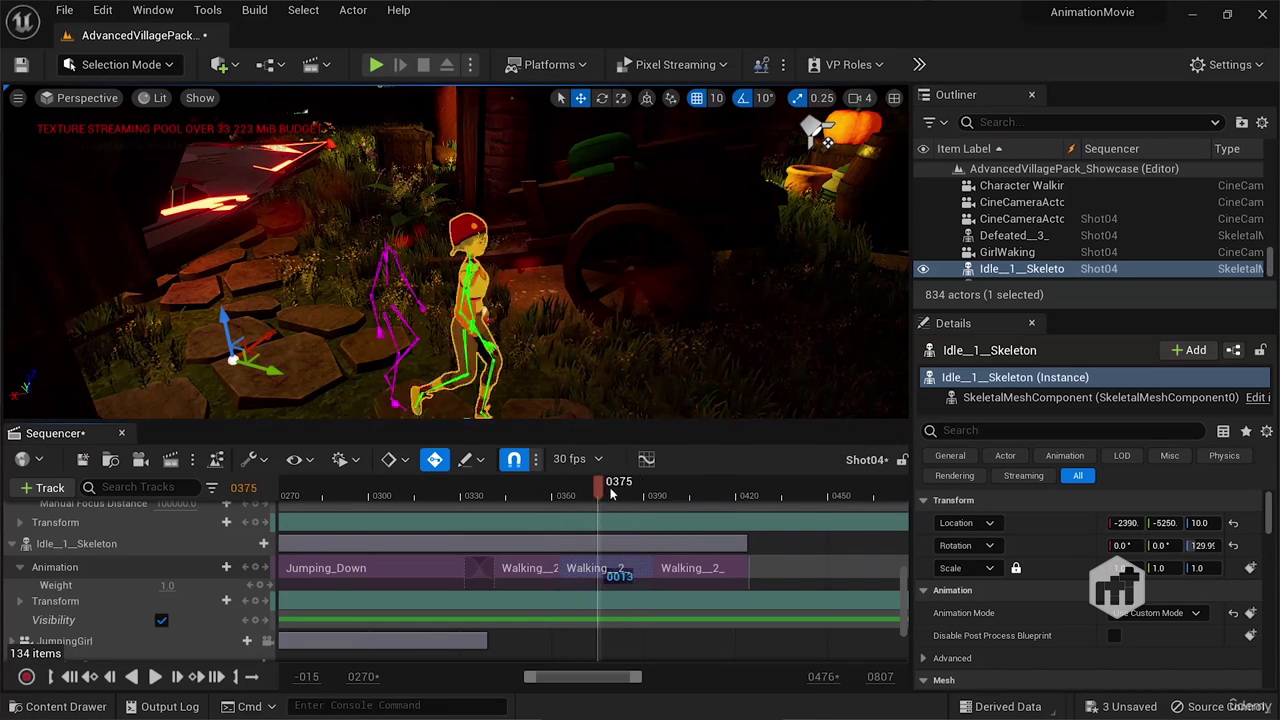Image resolution: width=1280 pixels, height=720 pixels.
Task: Collapse the Transform section in Details
Action: [x=924, y=500]
